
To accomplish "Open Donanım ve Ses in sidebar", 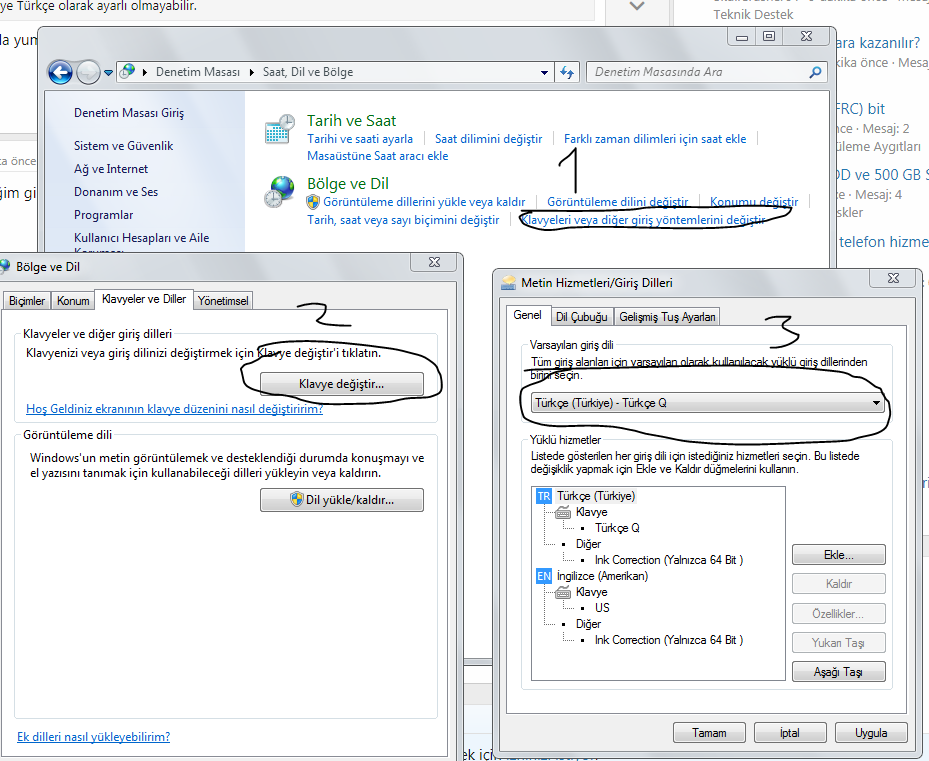I will [x=116, y=192].
